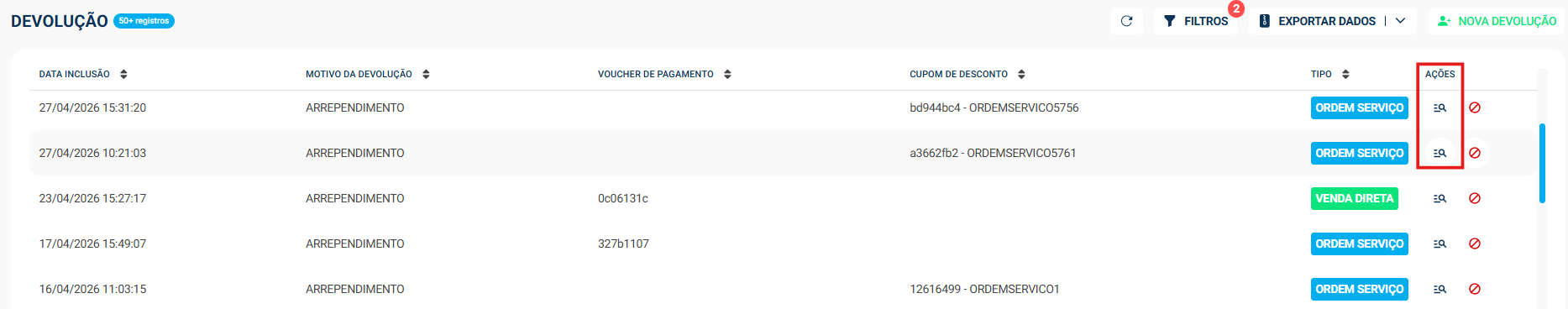Sort by Tipo column

pos(1345,74)
